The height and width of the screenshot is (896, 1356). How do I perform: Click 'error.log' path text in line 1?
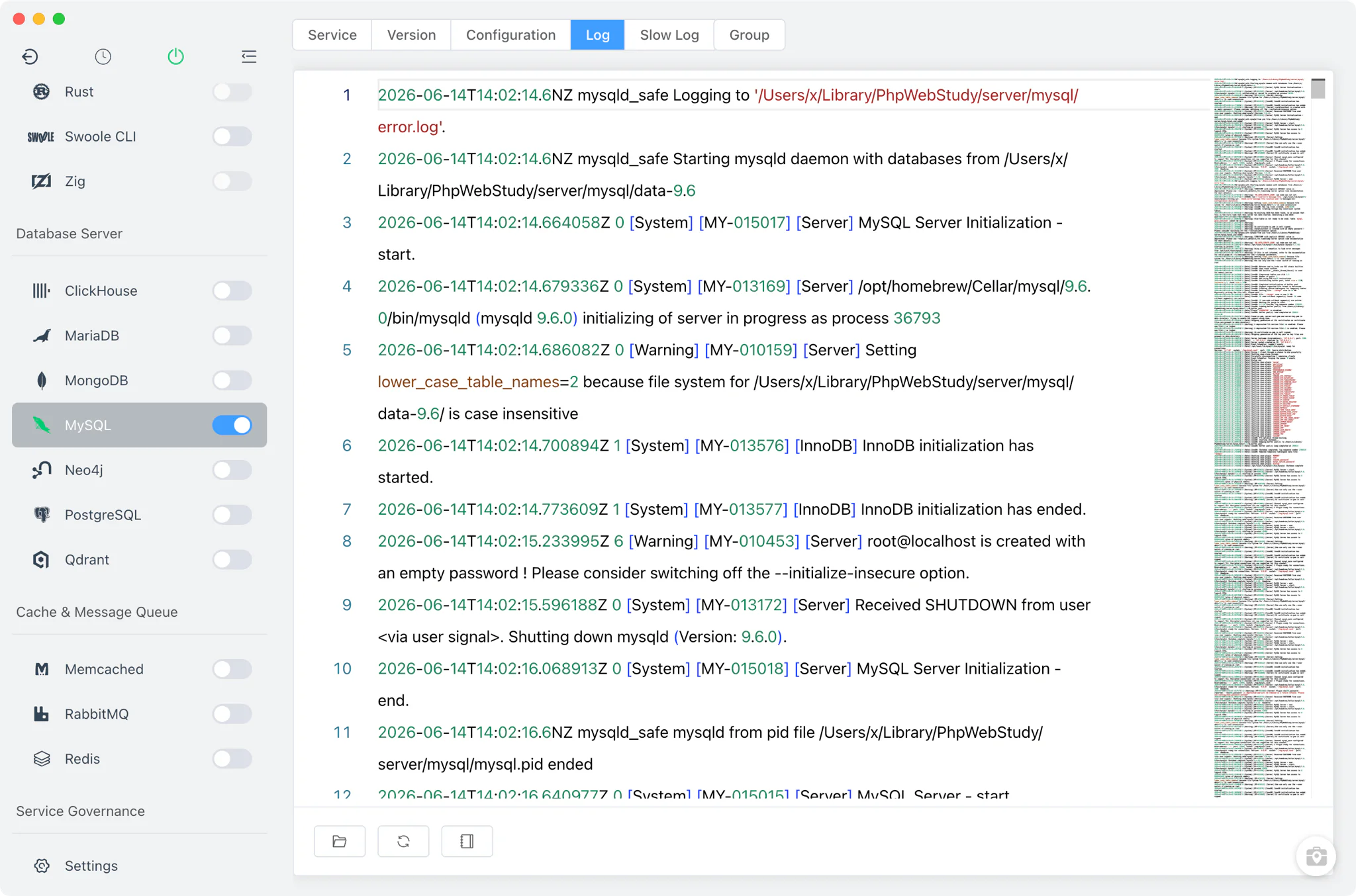pyautogui.click(x=409, y=127)
